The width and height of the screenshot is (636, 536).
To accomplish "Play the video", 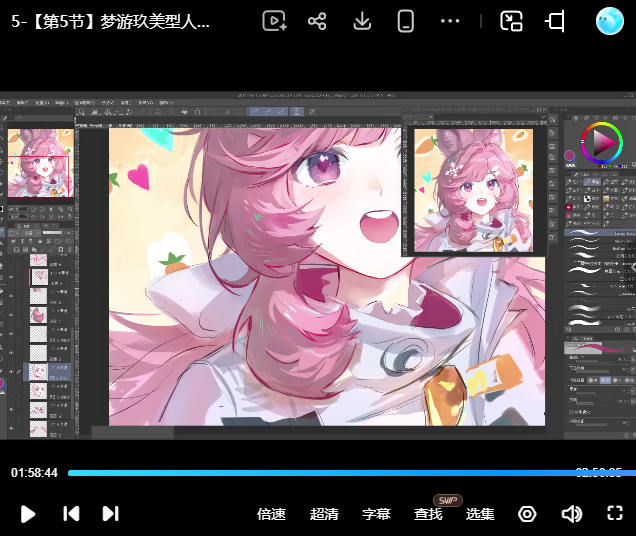I will click(28, 514).
